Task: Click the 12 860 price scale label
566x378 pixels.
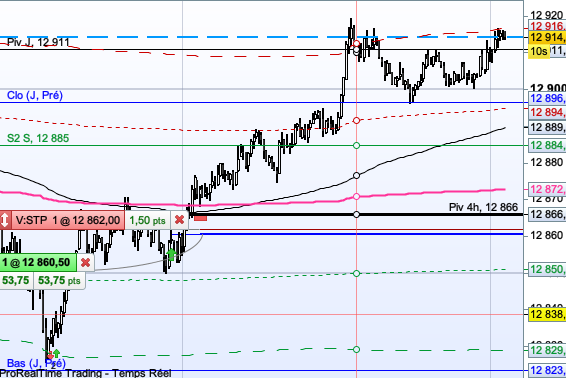Action: pyautogui.click(x=547, y=236)
